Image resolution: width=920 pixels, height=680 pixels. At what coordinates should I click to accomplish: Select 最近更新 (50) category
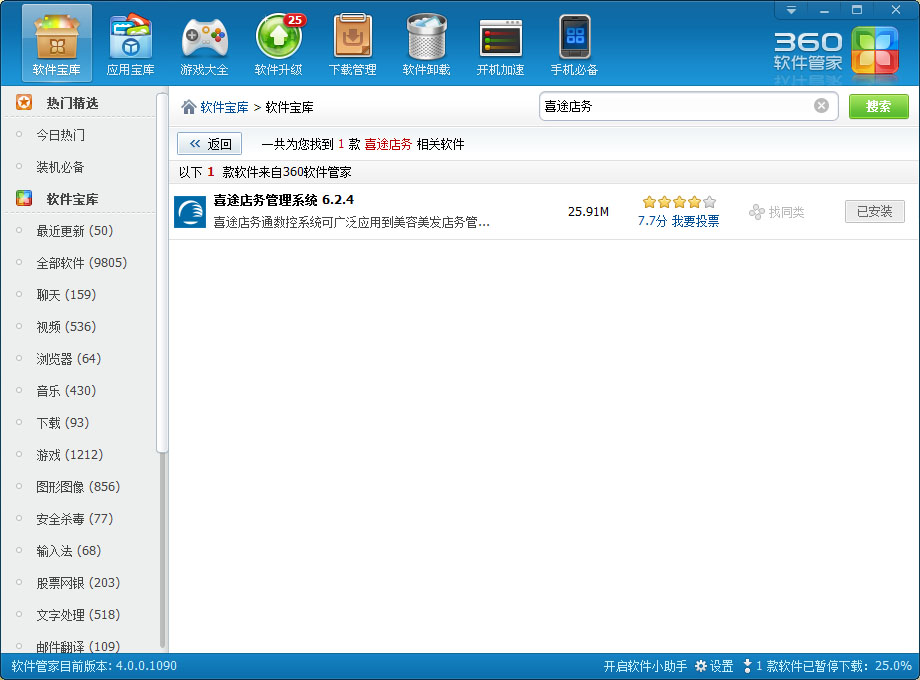75,231
